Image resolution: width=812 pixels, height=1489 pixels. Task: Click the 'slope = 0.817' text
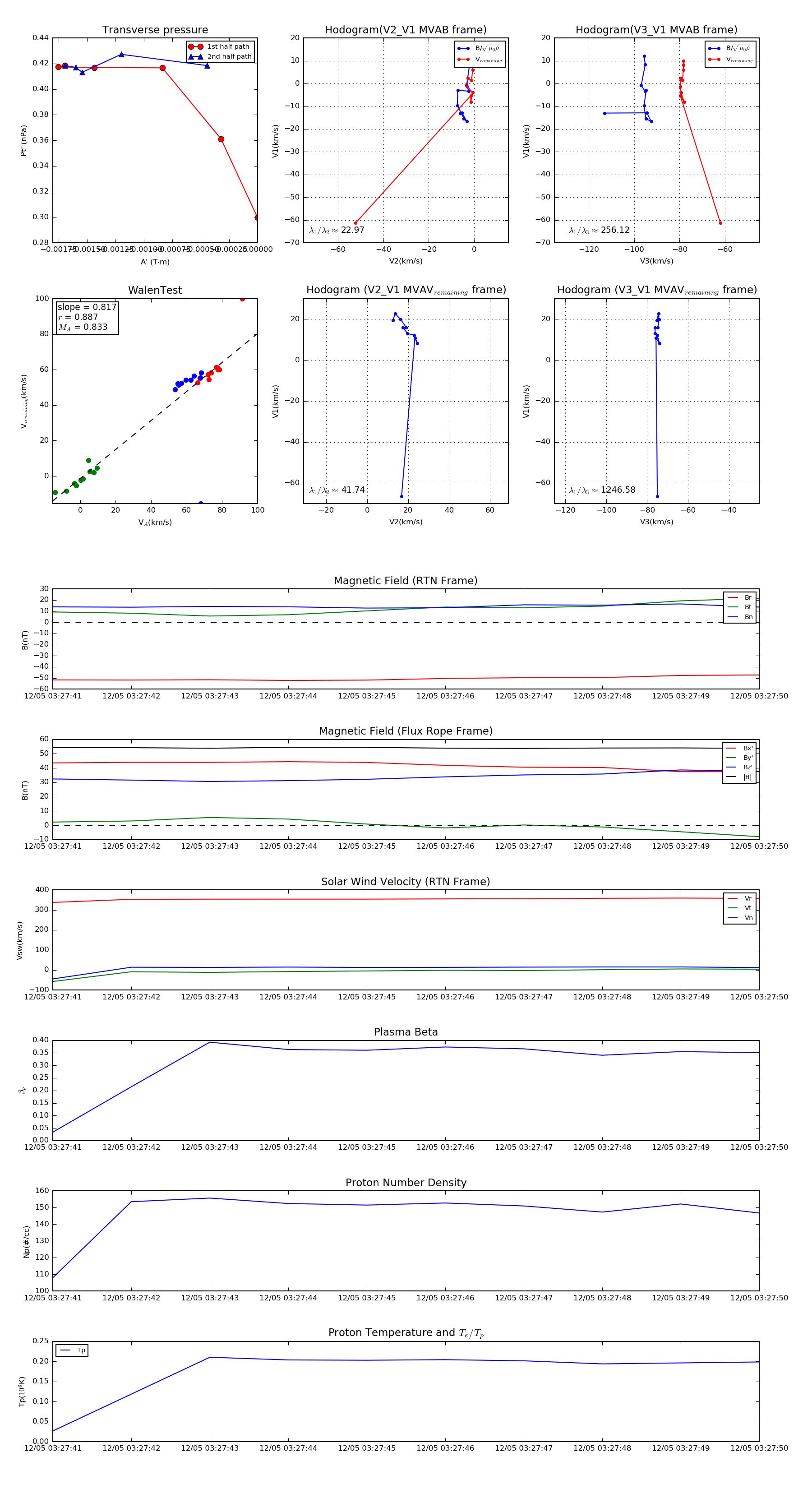coord(87,307)
